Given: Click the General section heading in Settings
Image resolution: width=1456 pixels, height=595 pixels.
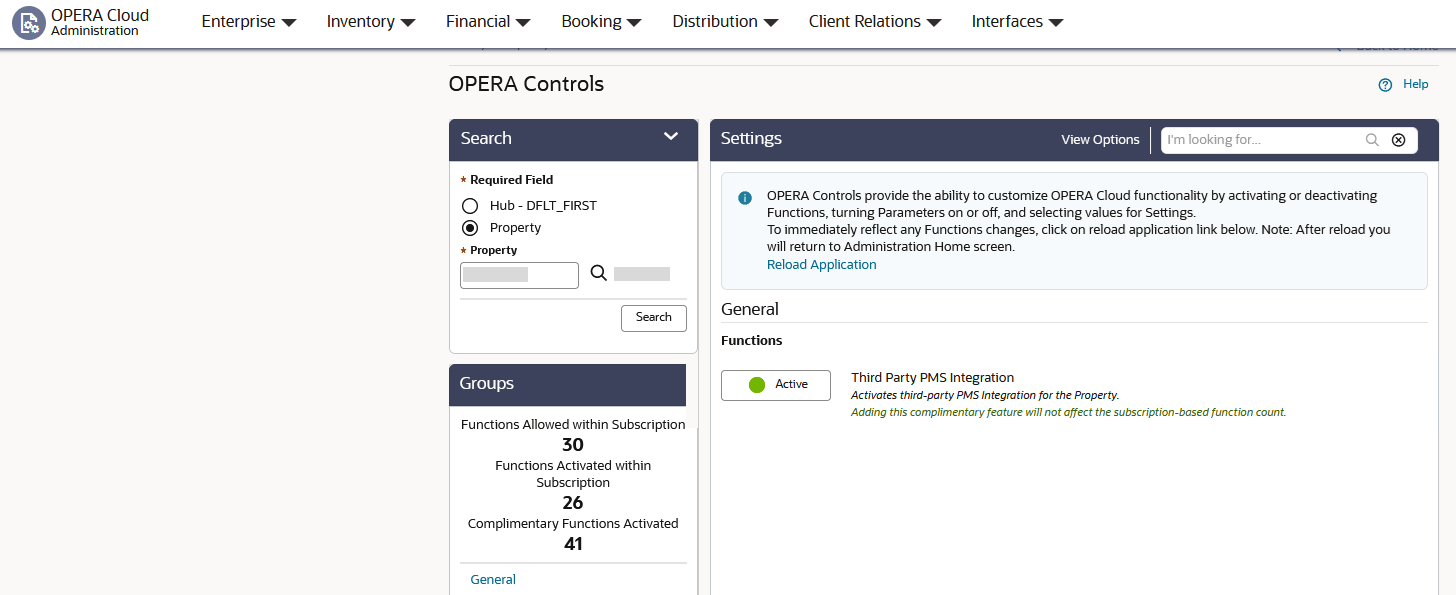Looking at the screenshot, I should pyautogui.click(x=750, y=309).
